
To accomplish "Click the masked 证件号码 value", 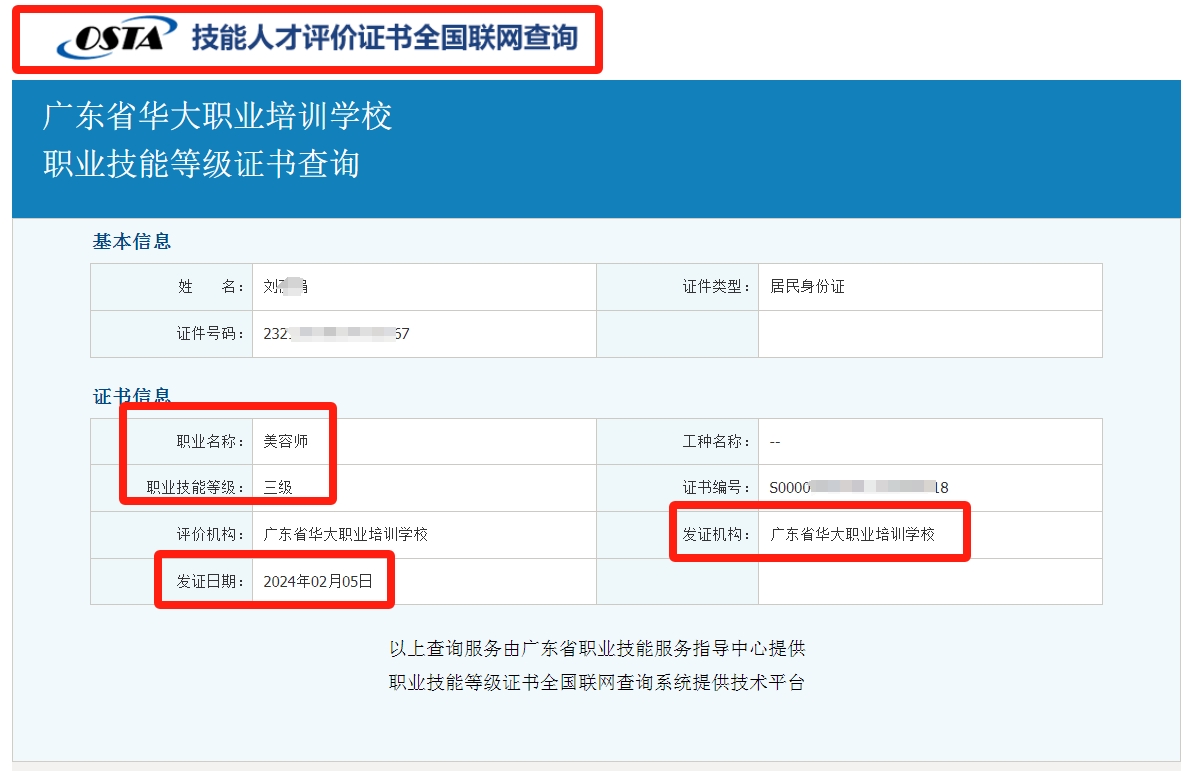I will (300, 334).
